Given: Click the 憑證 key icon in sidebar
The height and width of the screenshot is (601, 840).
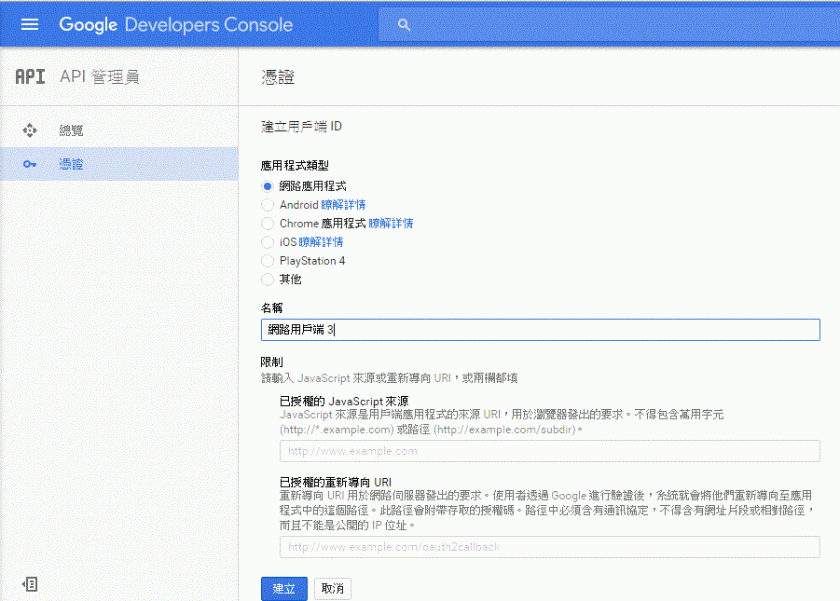Looking at the screenshot, I should click(x=30, y=164).
